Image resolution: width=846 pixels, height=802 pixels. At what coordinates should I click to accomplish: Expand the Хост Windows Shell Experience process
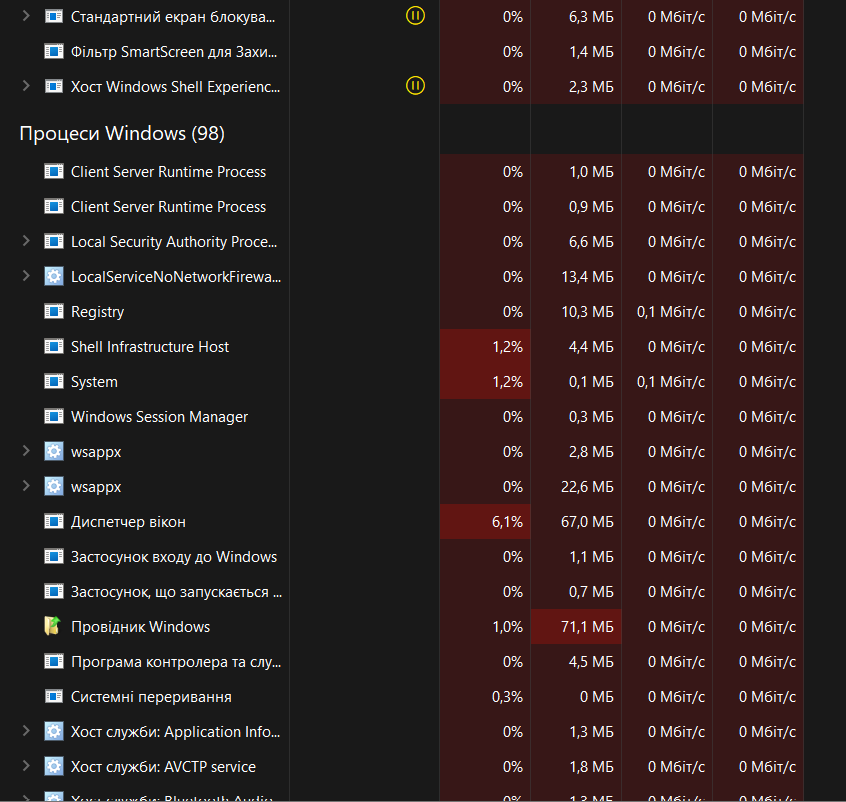[x=26, y=86]
